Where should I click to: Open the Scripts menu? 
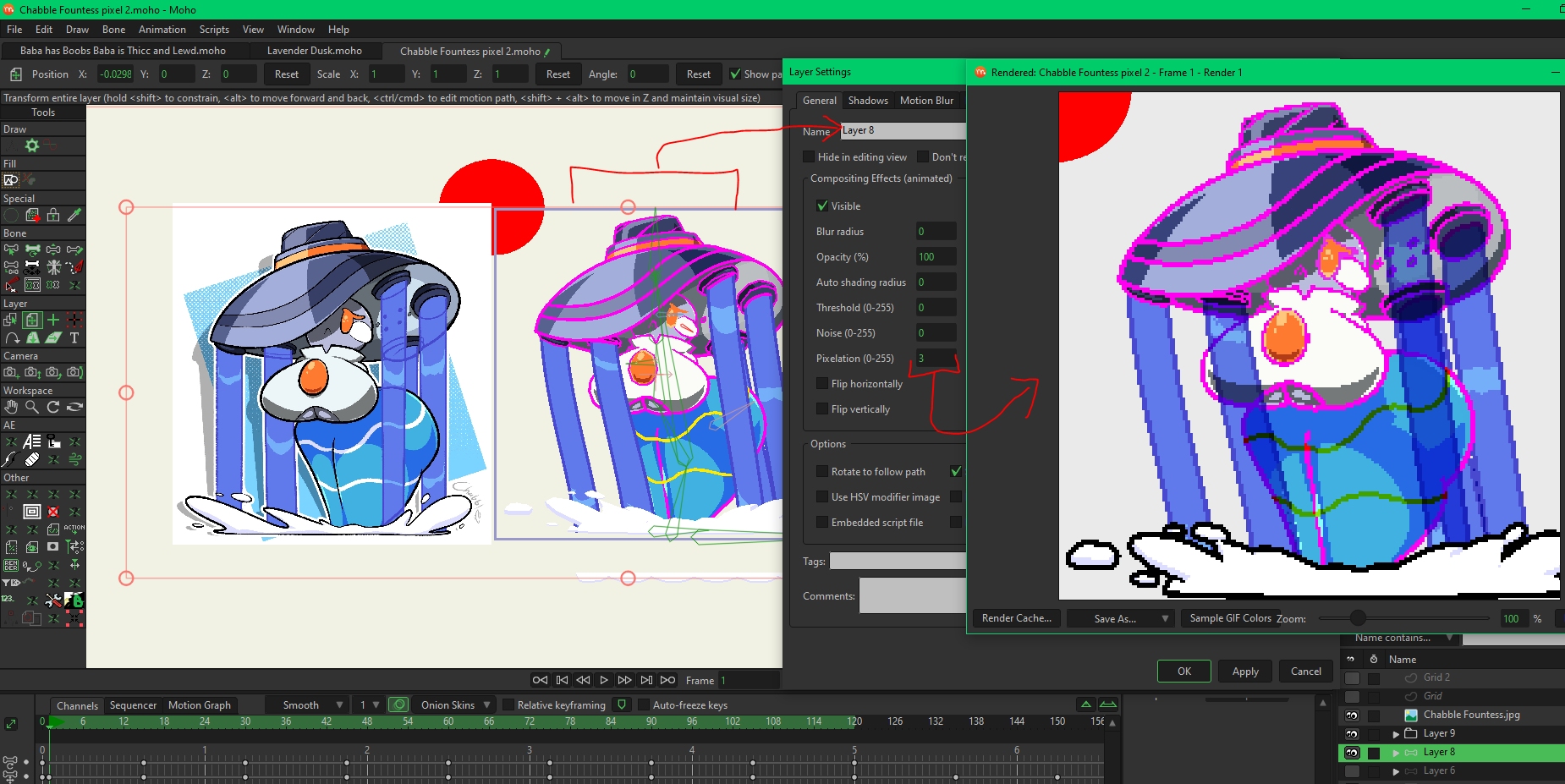point(214,30)
